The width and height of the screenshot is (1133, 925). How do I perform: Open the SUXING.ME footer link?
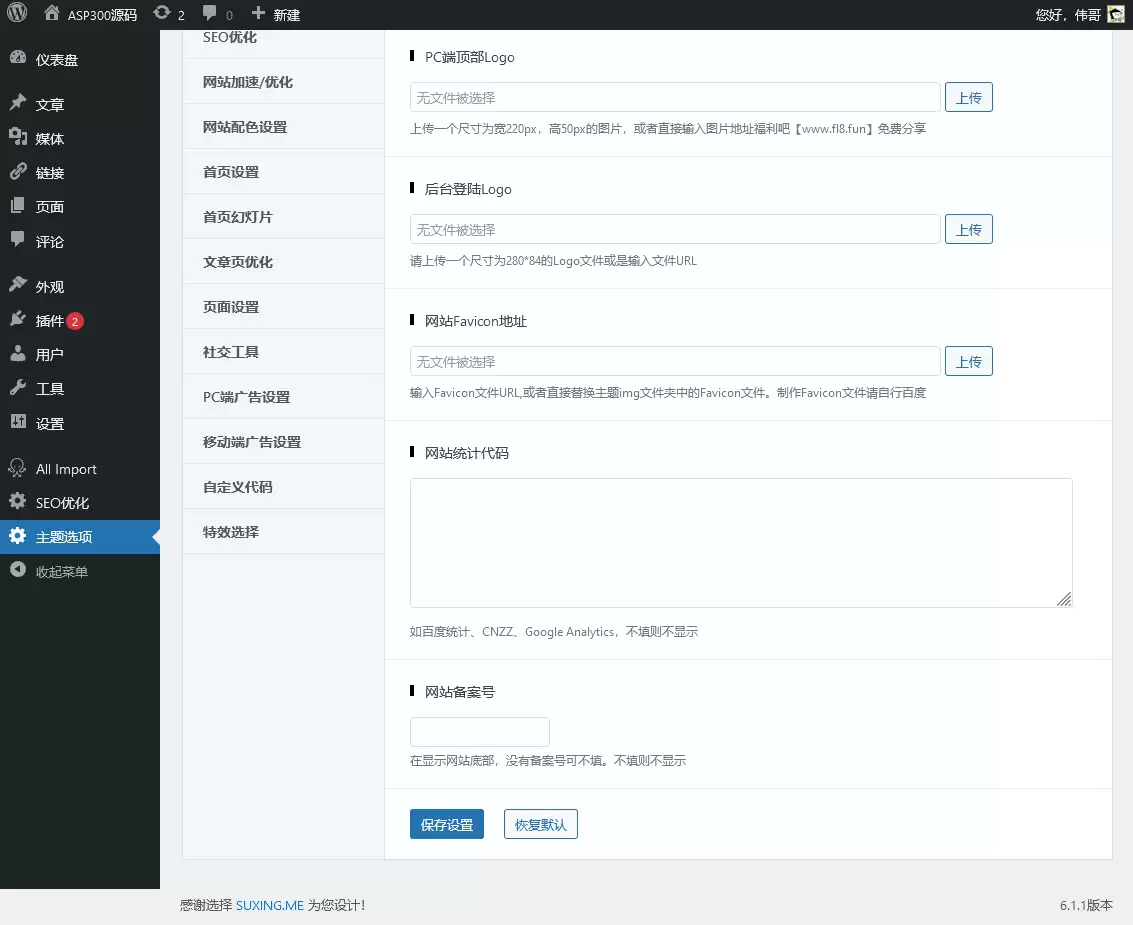point(270,905)
